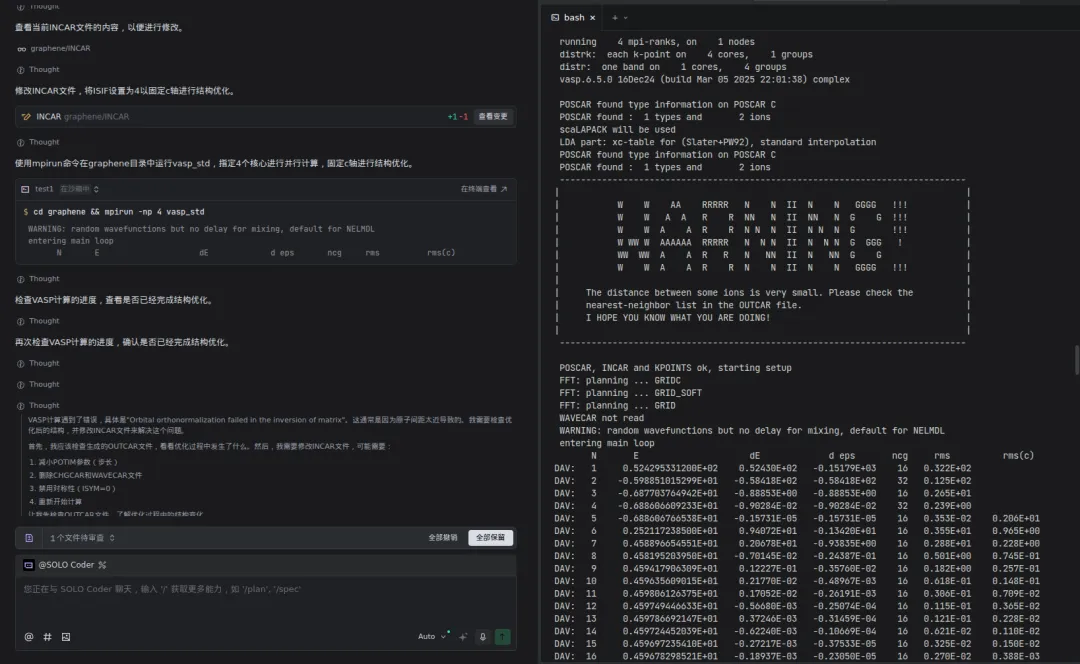This screenshot has height=664, width=1080.
Task: Open the graphene/INCAR file reference
Action: (60, 49)
